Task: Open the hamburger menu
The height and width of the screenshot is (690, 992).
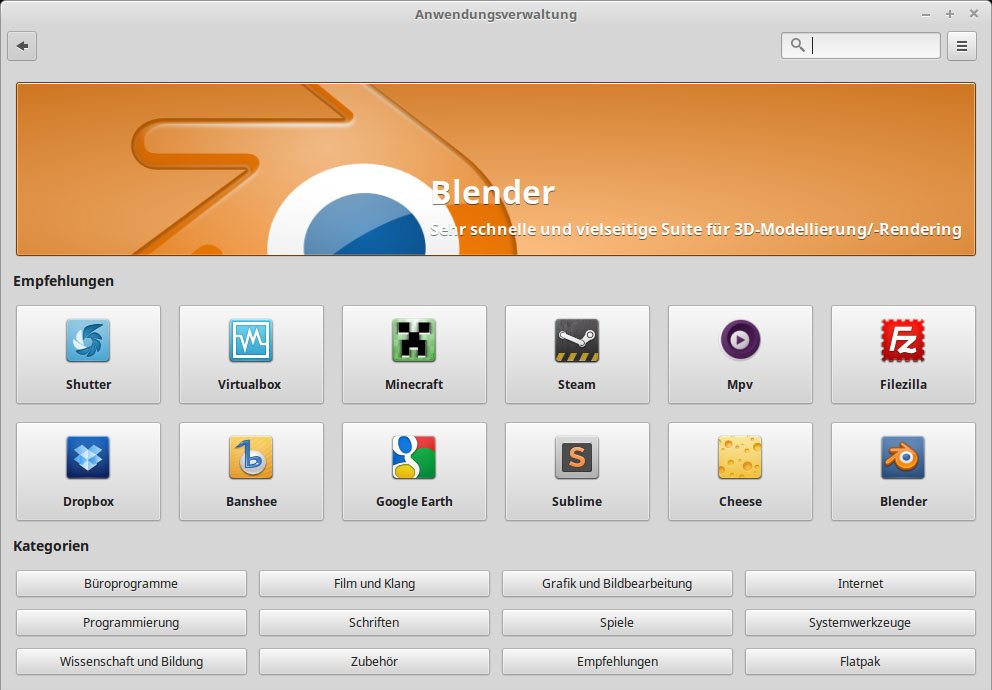Action: (x=961, y=45)
